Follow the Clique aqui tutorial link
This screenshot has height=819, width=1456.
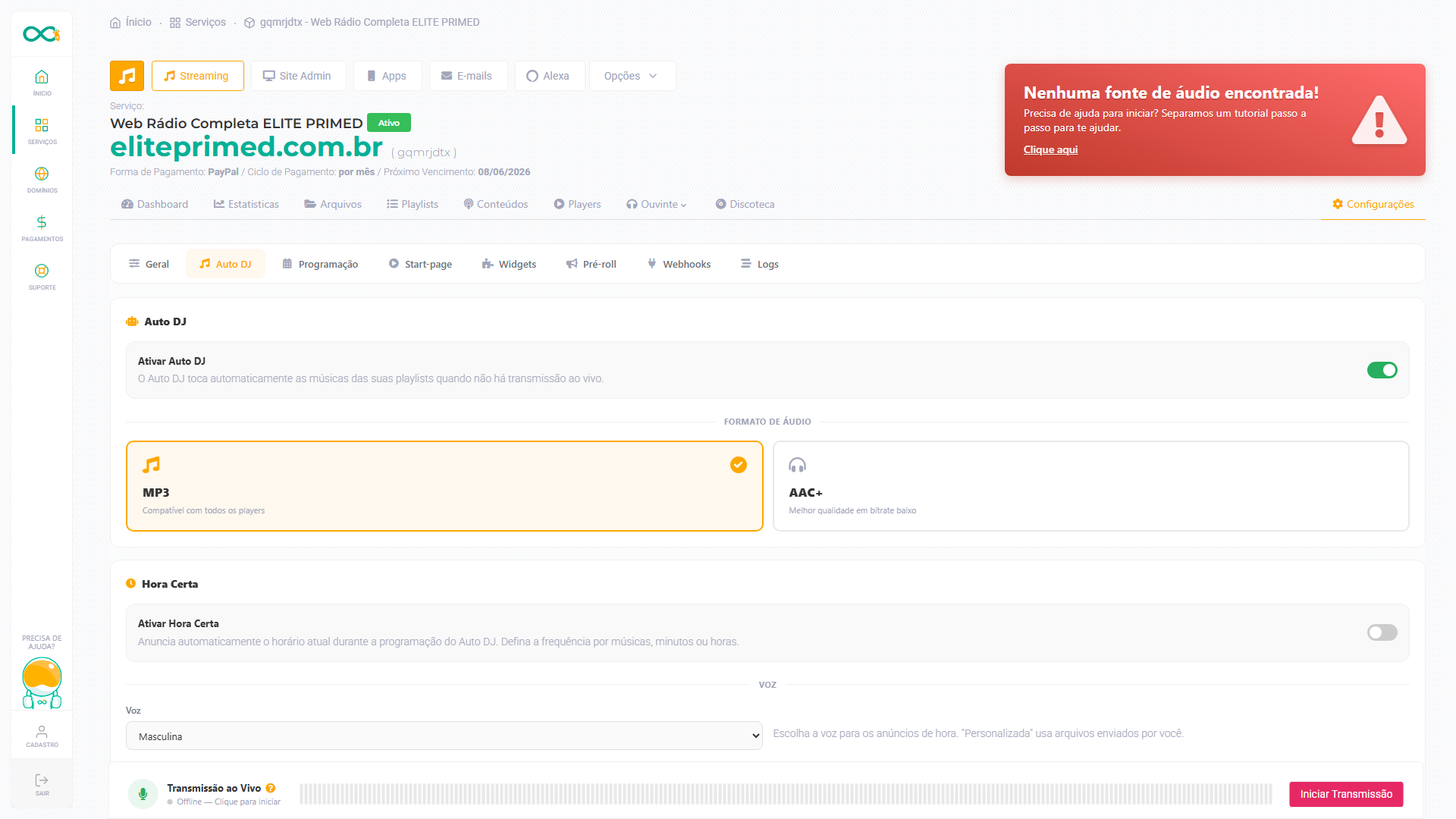click(1050, 149)
